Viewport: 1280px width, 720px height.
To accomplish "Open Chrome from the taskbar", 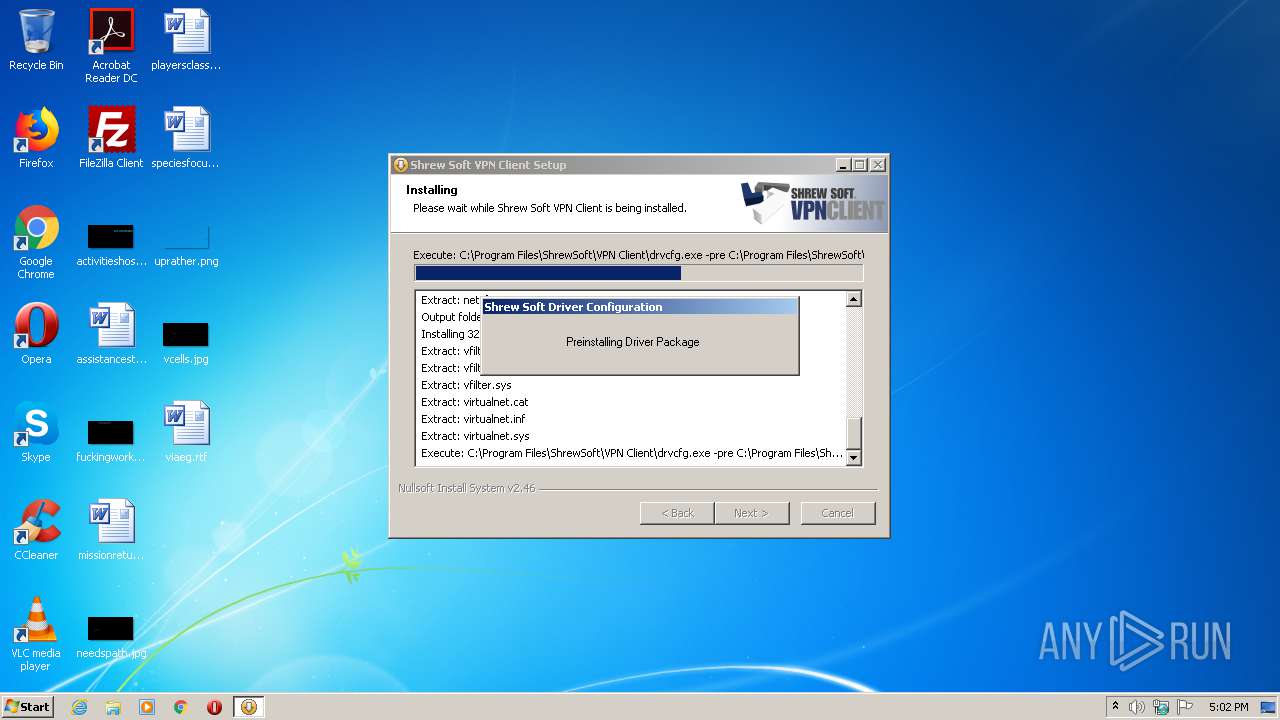I will [181, 707].
